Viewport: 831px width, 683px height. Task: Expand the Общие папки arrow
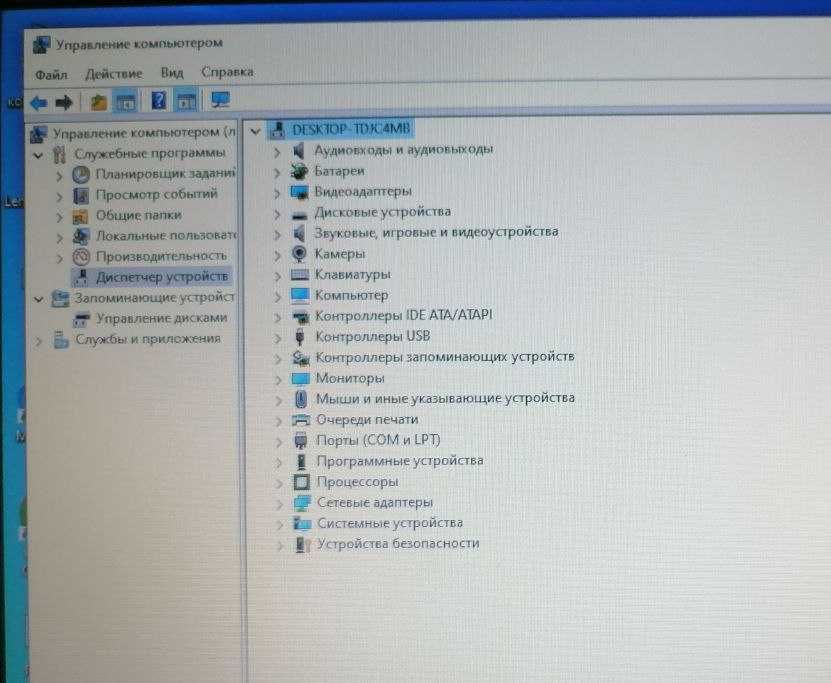click(x=59, y=218)
